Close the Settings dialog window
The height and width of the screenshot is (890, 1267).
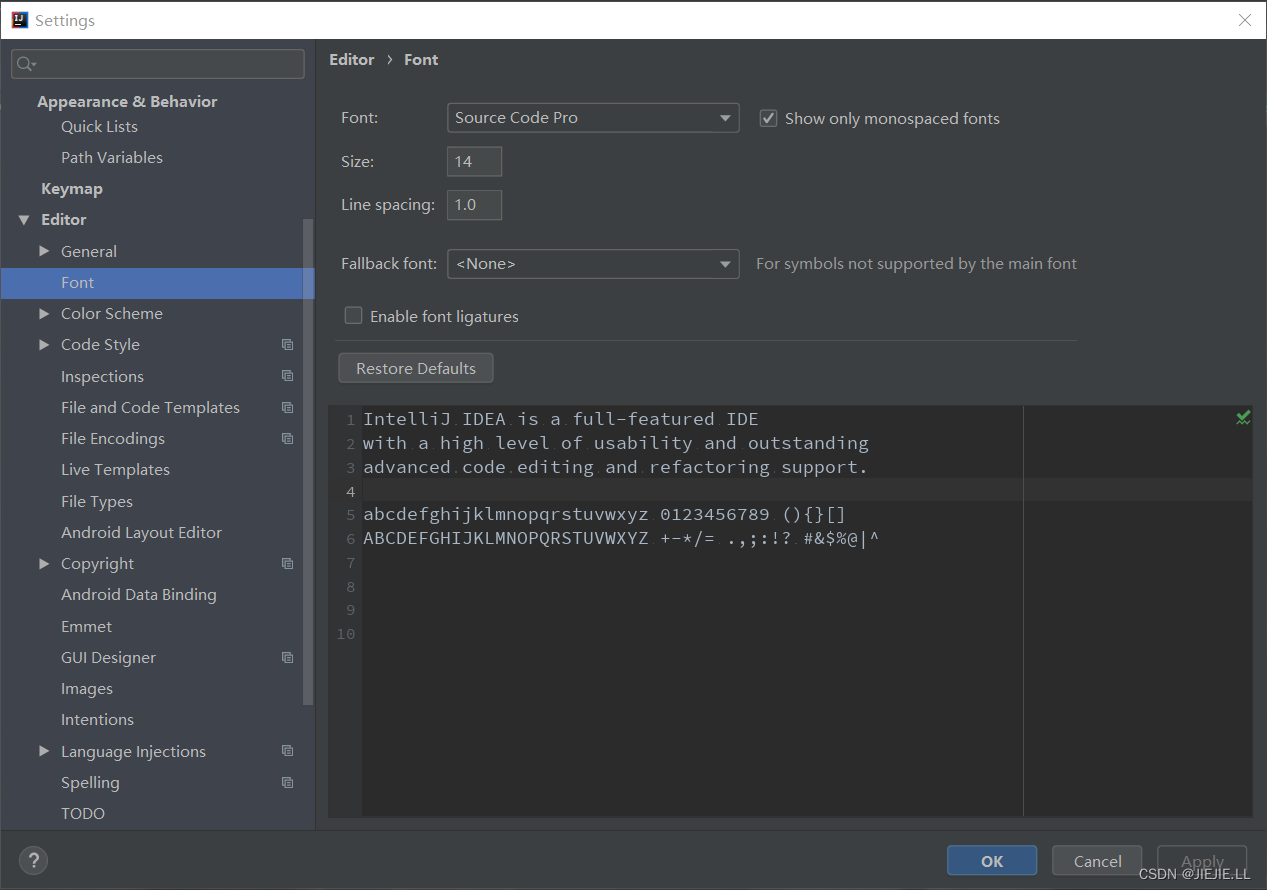pos(1245,20)
